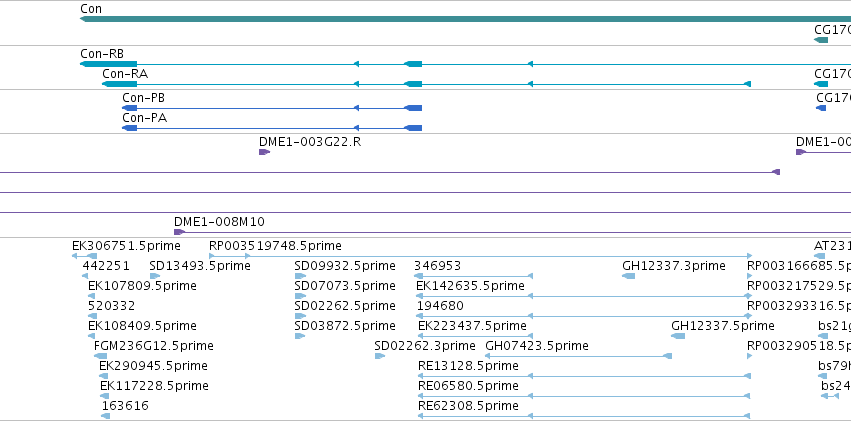This screenshot has height=421, width=851.
Task: Select the Con-RA transcript label
Action: tap(125, 73)
